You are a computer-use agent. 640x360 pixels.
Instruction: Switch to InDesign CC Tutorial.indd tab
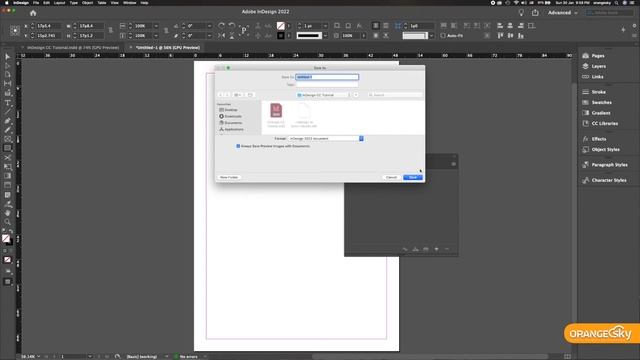coord(73,48)
